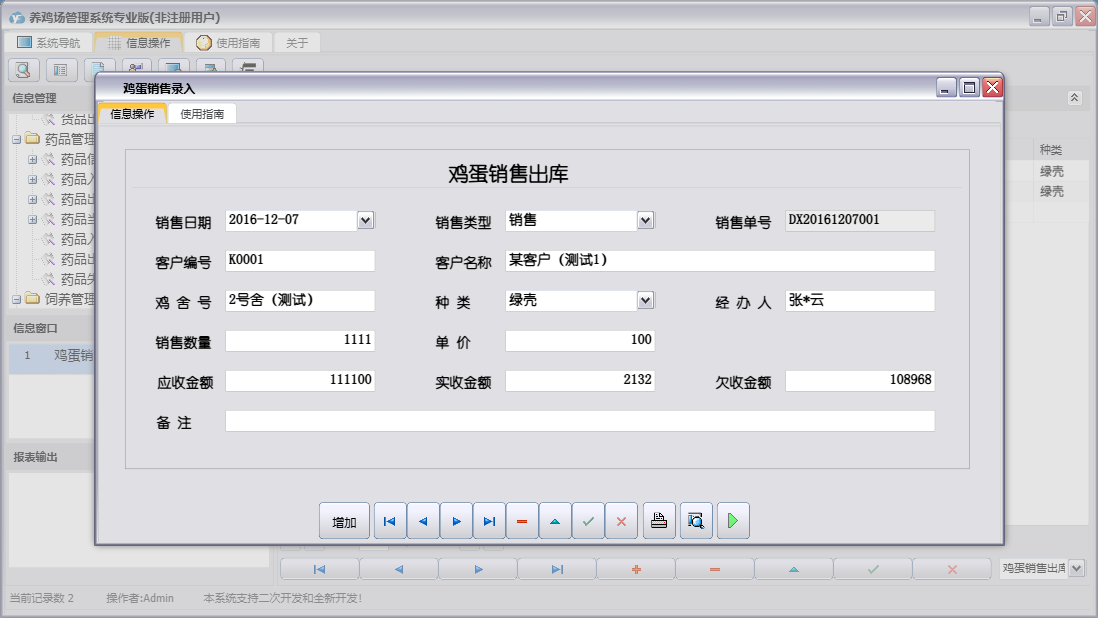This screenshot has height=618, width=1098.
Task: Go to first record in dialog navigator
Action: 390,521
